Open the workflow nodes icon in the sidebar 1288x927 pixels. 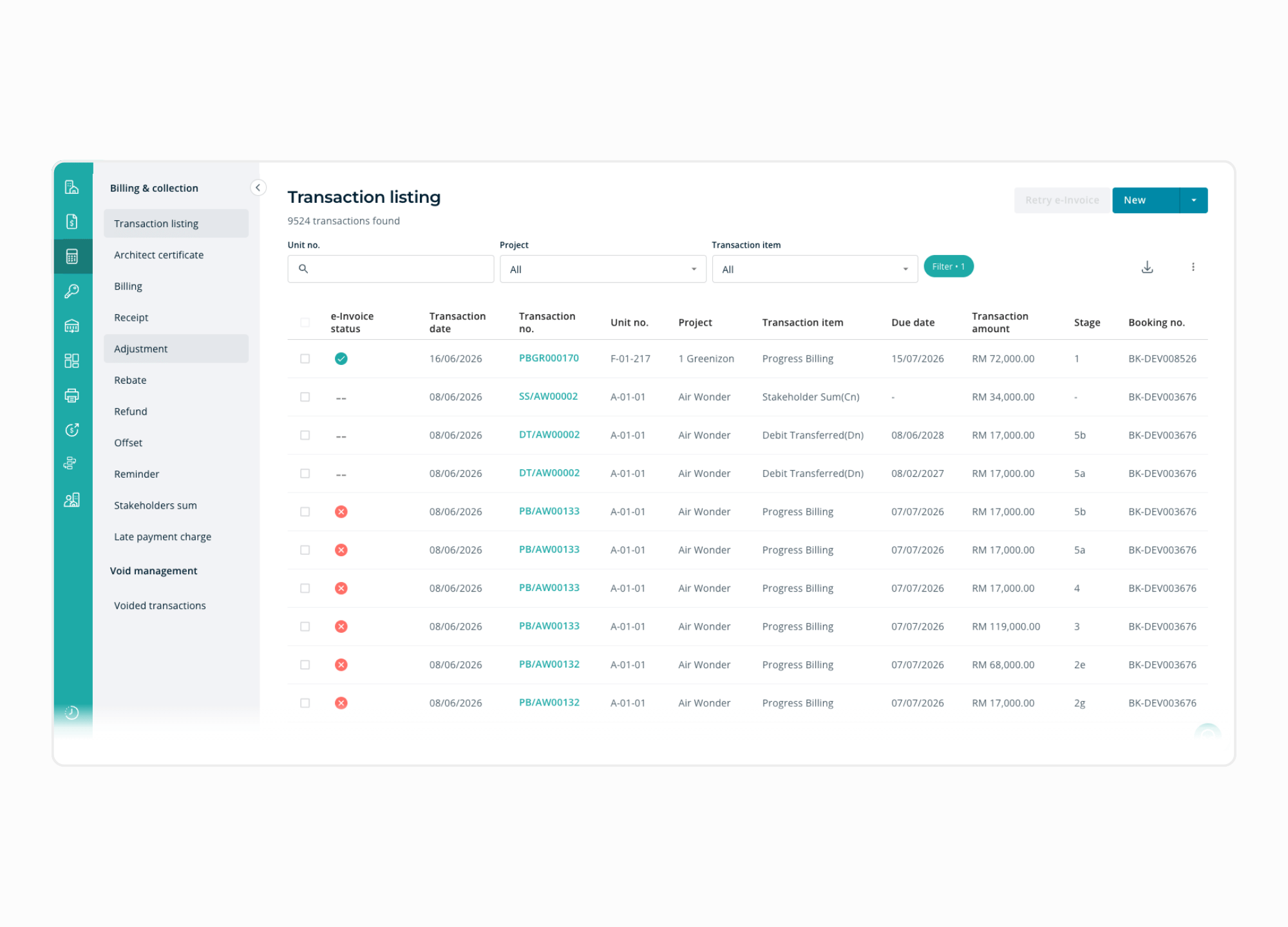(x=70, y=464)
